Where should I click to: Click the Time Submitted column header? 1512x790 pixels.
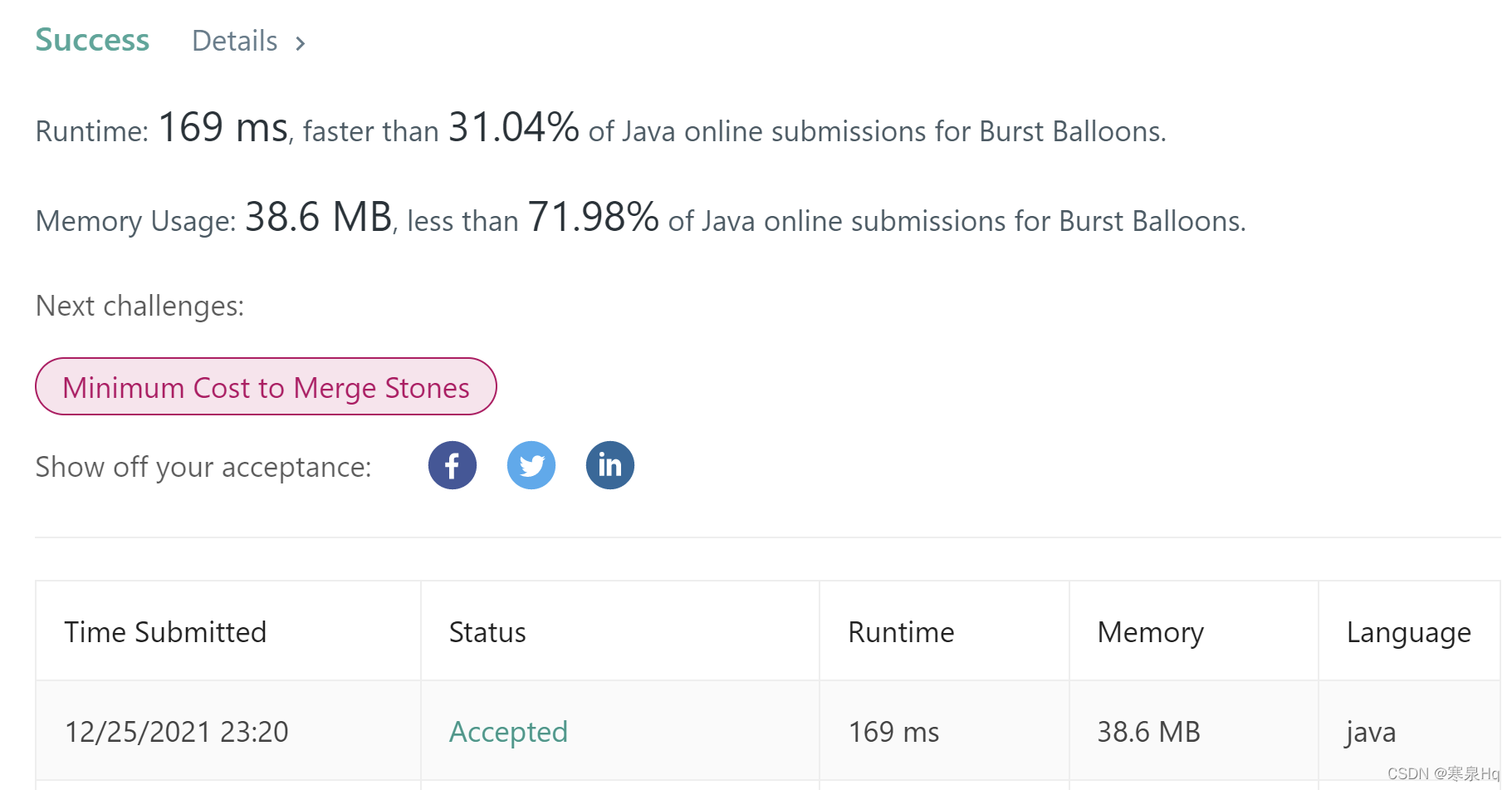165,632
